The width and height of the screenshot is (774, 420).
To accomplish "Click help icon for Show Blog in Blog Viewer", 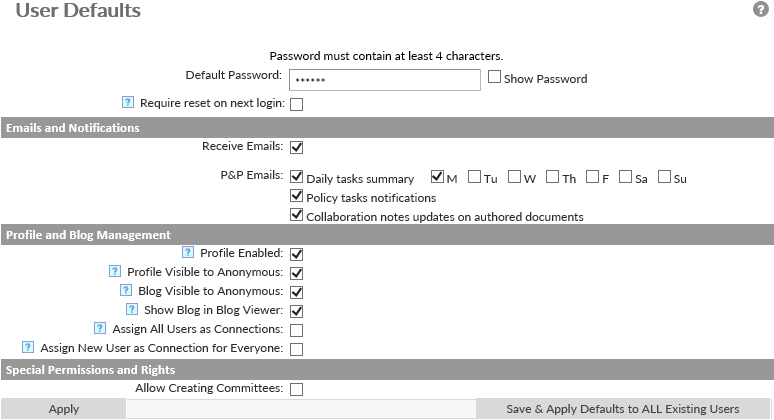I will click(x=132, y=309).
